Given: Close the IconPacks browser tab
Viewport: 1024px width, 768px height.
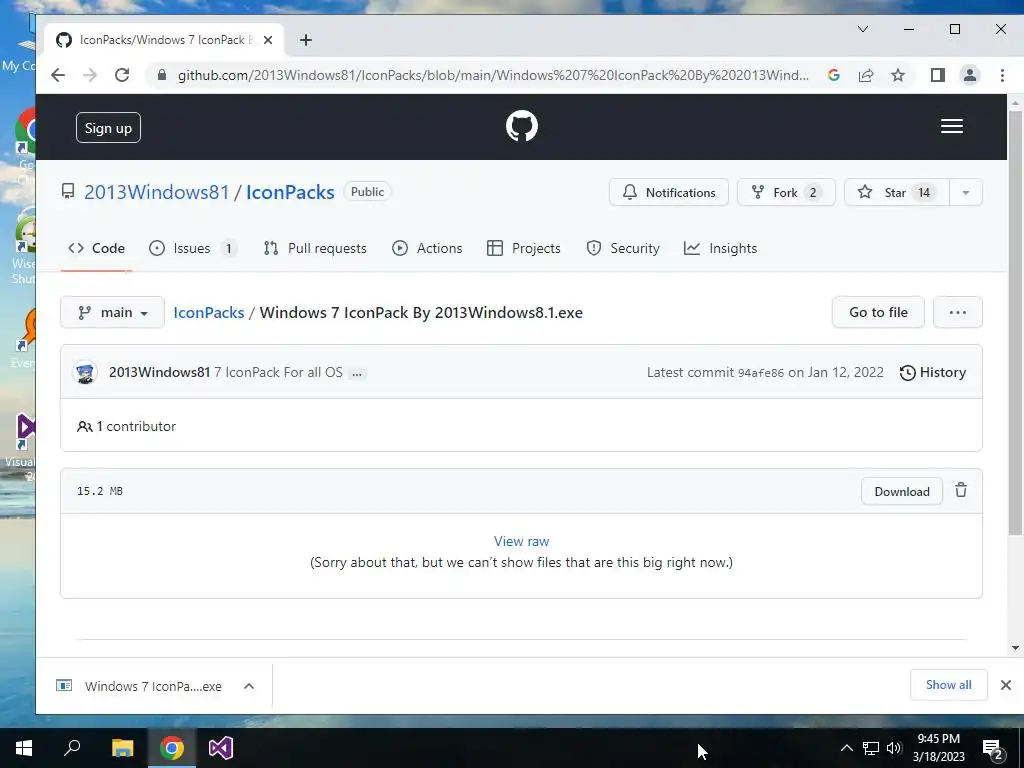Looking at the screenshot, I should [x=268, y=40].
